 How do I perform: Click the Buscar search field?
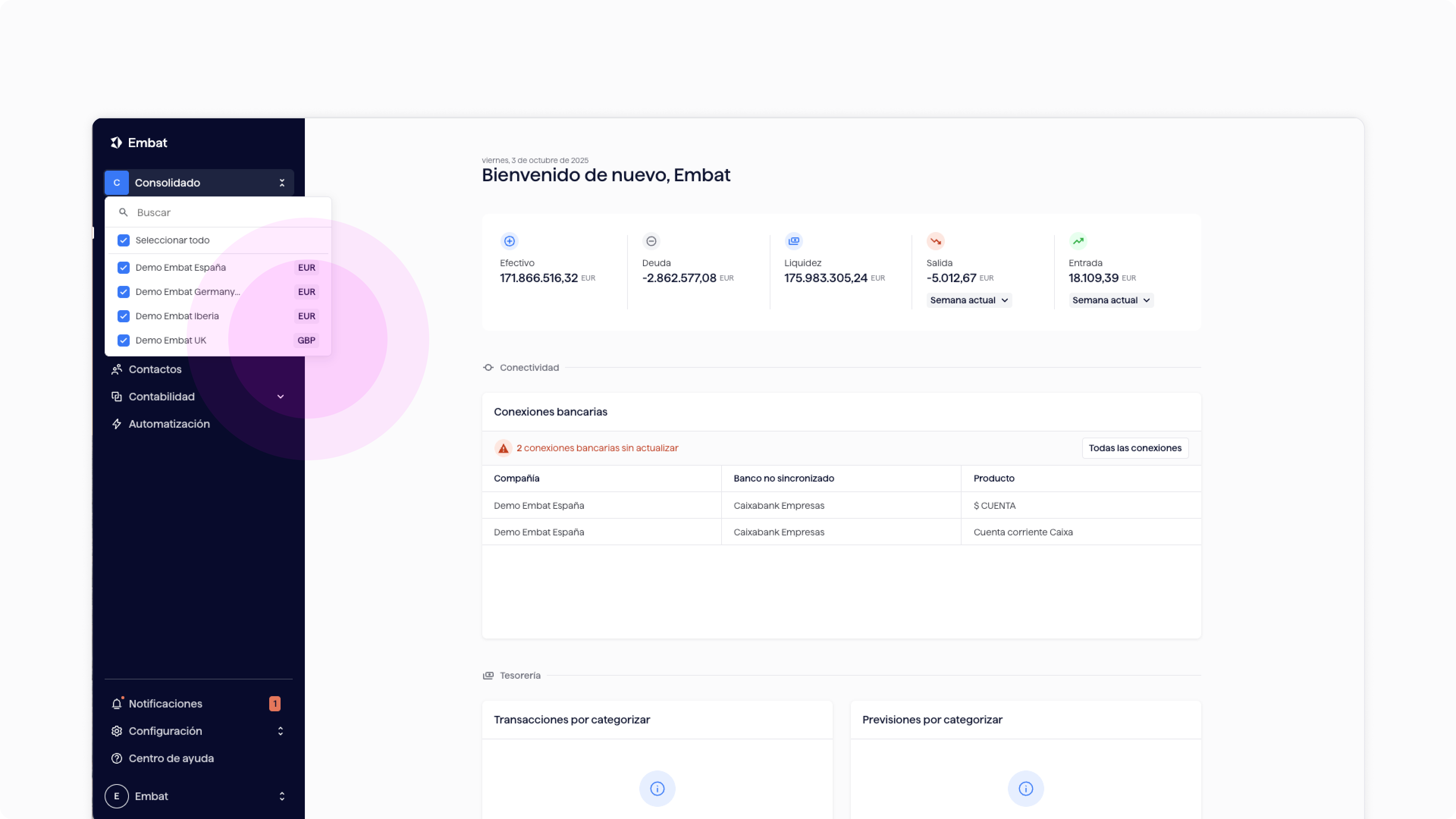[x=226, y=212]
